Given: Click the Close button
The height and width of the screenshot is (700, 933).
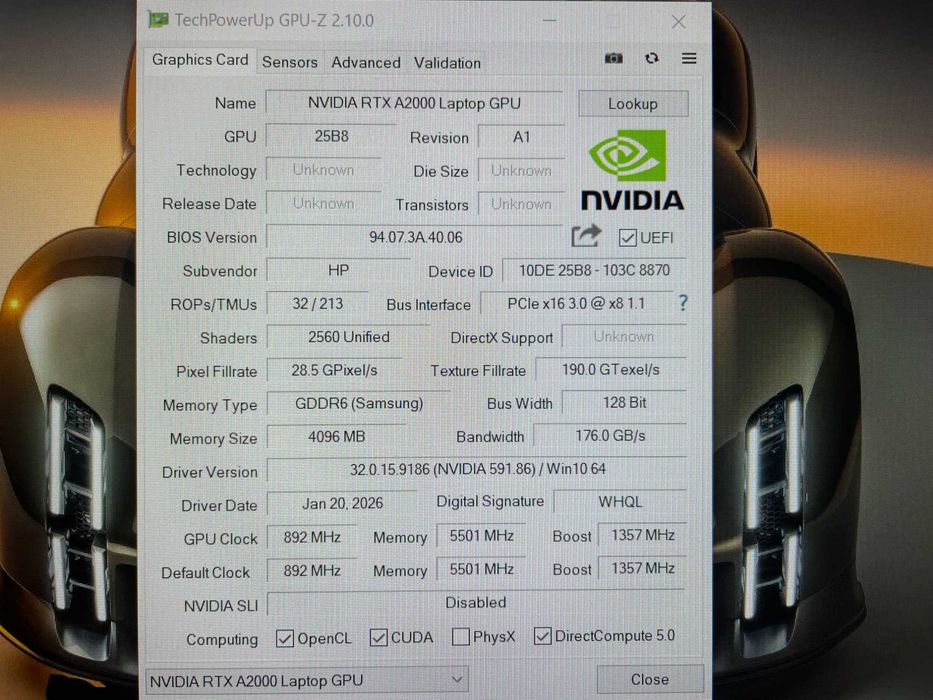Looking at the screenshot, I should (650, 679).
